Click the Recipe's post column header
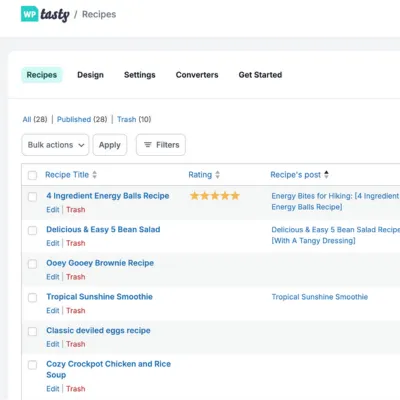 (295, 175)
